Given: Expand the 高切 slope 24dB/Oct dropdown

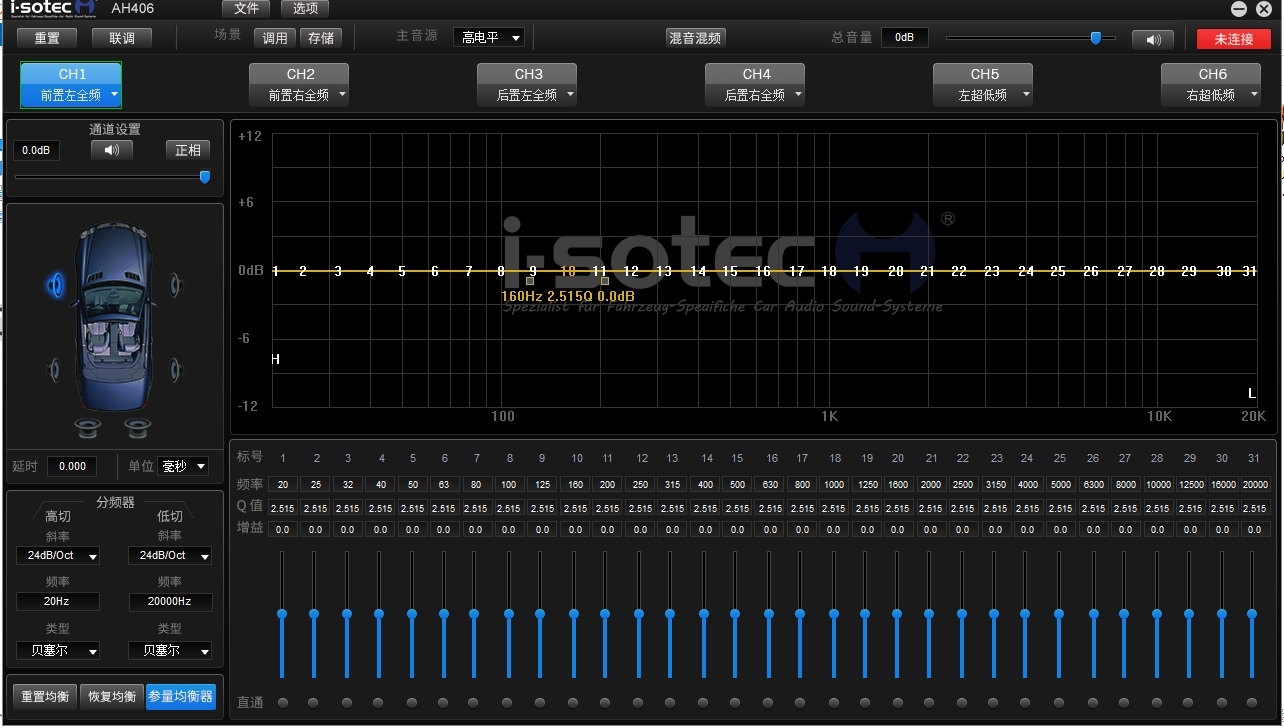Looking at the screenshot, I should pyautogui.click(x=58, y=555).
